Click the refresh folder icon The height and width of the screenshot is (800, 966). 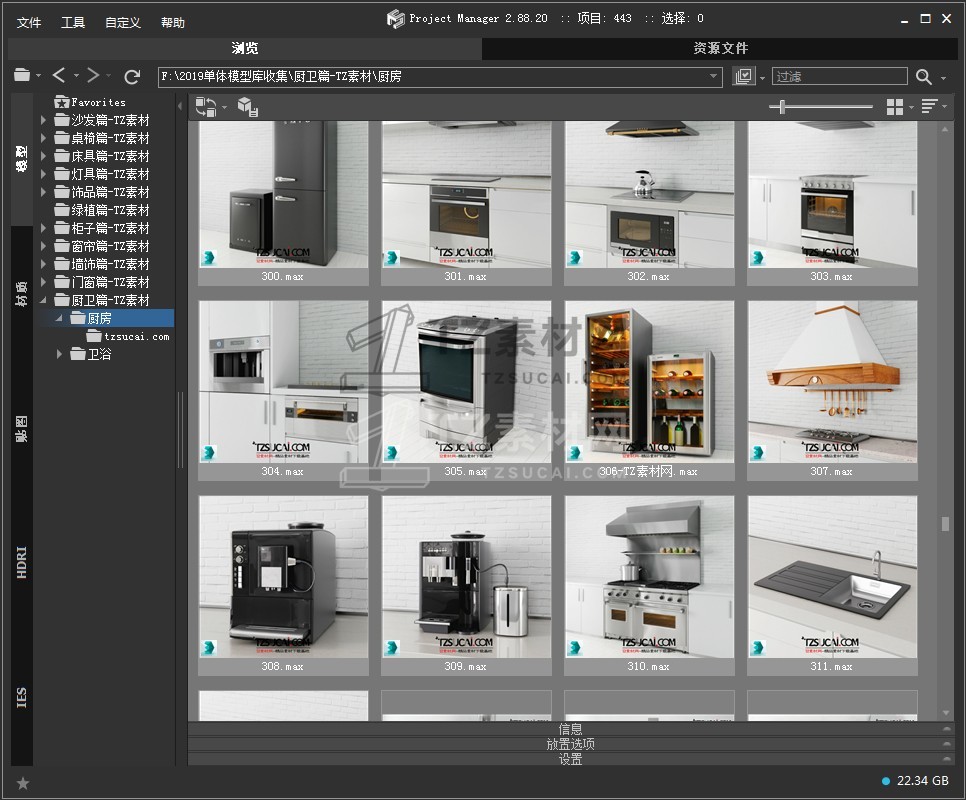(132, 77)
